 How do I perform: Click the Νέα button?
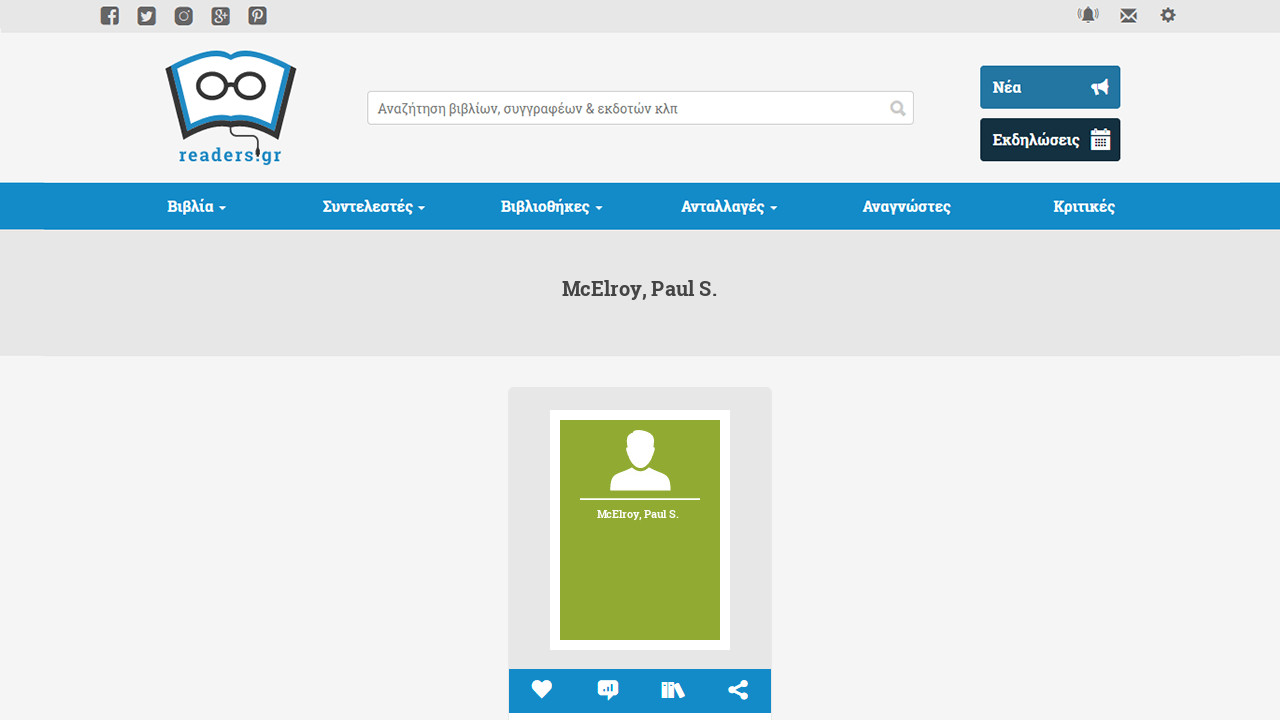[1050, 87]
